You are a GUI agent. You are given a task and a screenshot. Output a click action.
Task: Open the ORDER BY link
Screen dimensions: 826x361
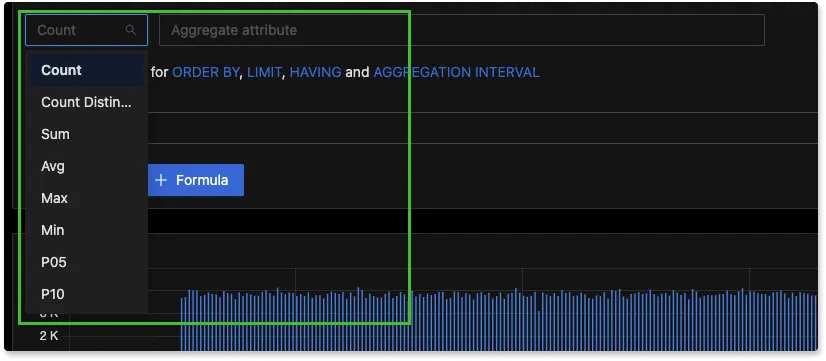[x=206, y=72]
